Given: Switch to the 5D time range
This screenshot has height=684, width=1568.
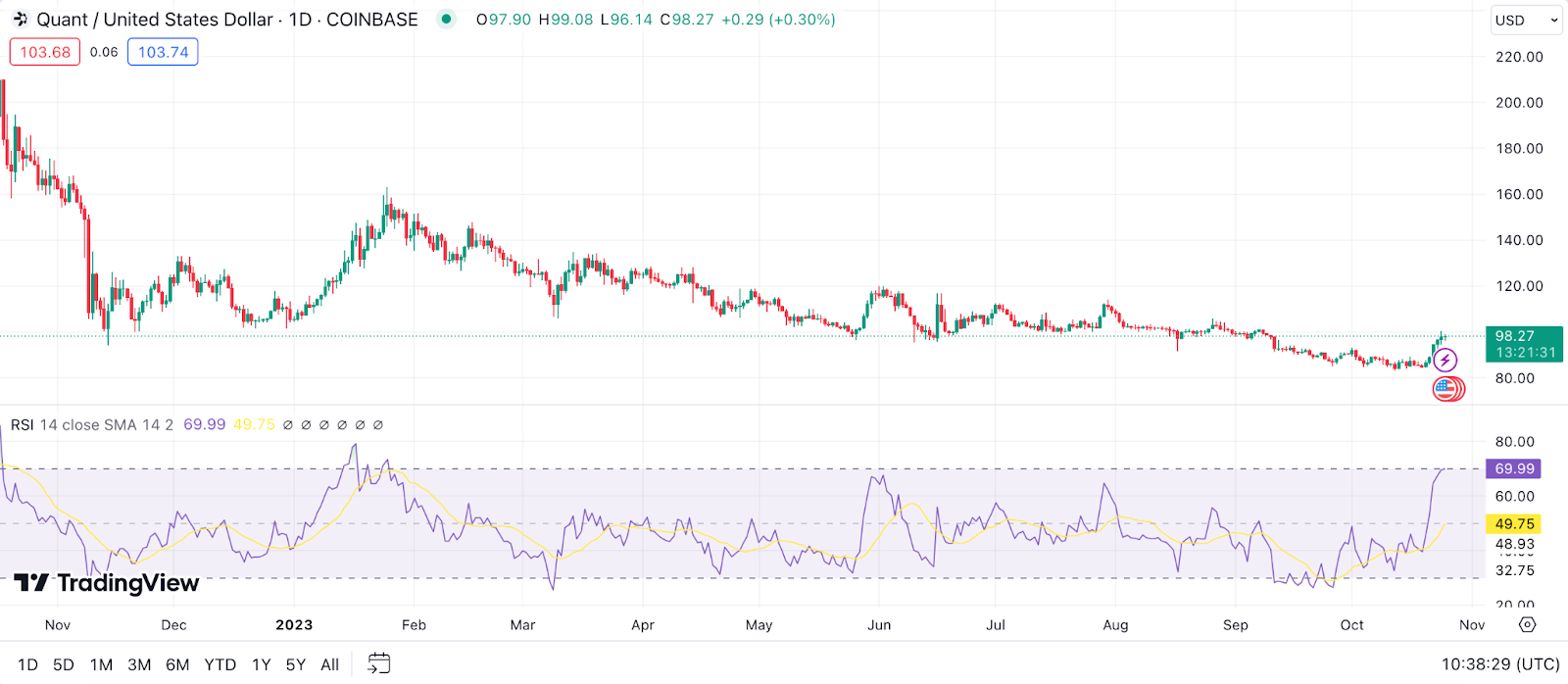Looking at the screenshot, I should 64,664.
